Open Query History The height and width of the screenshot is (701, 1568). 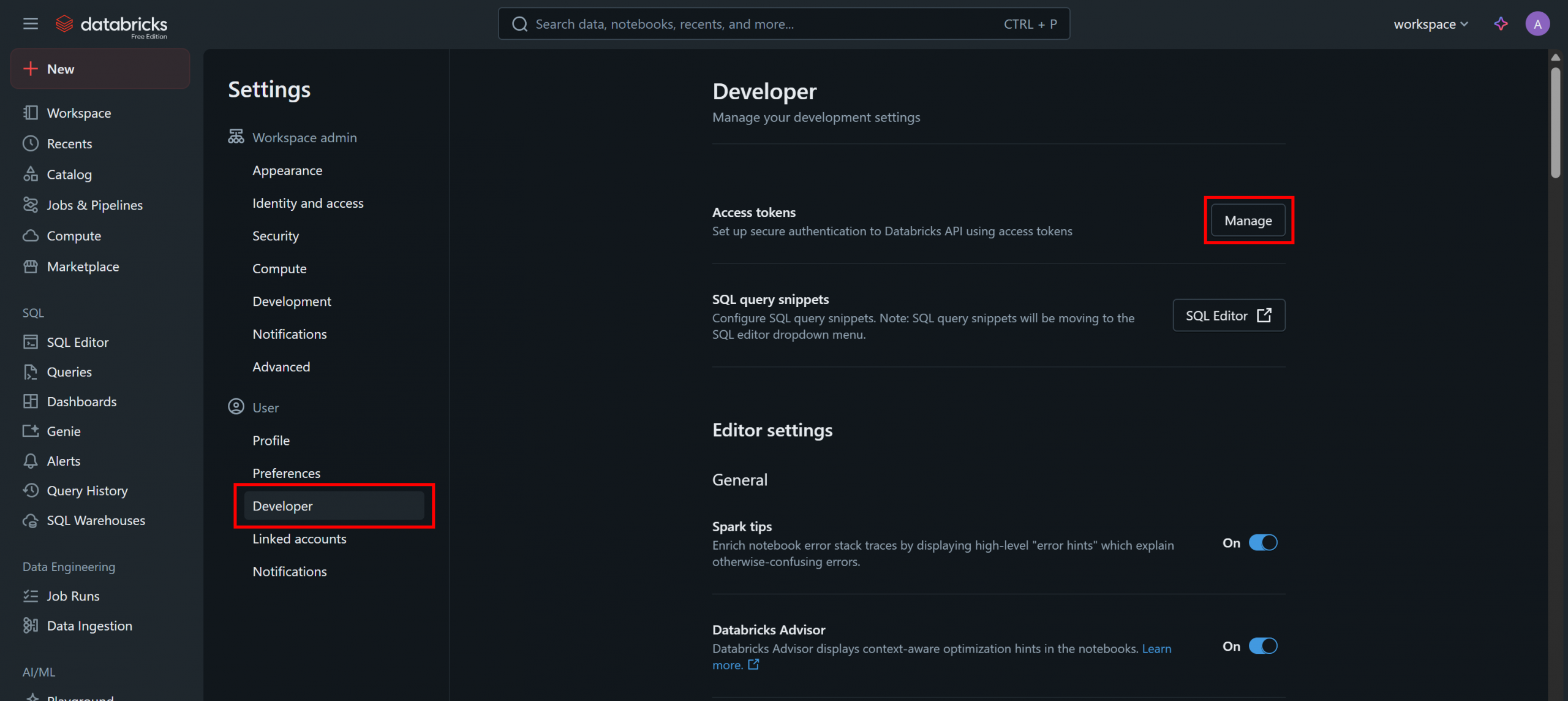pyautogui.click(x=87, y=490)
